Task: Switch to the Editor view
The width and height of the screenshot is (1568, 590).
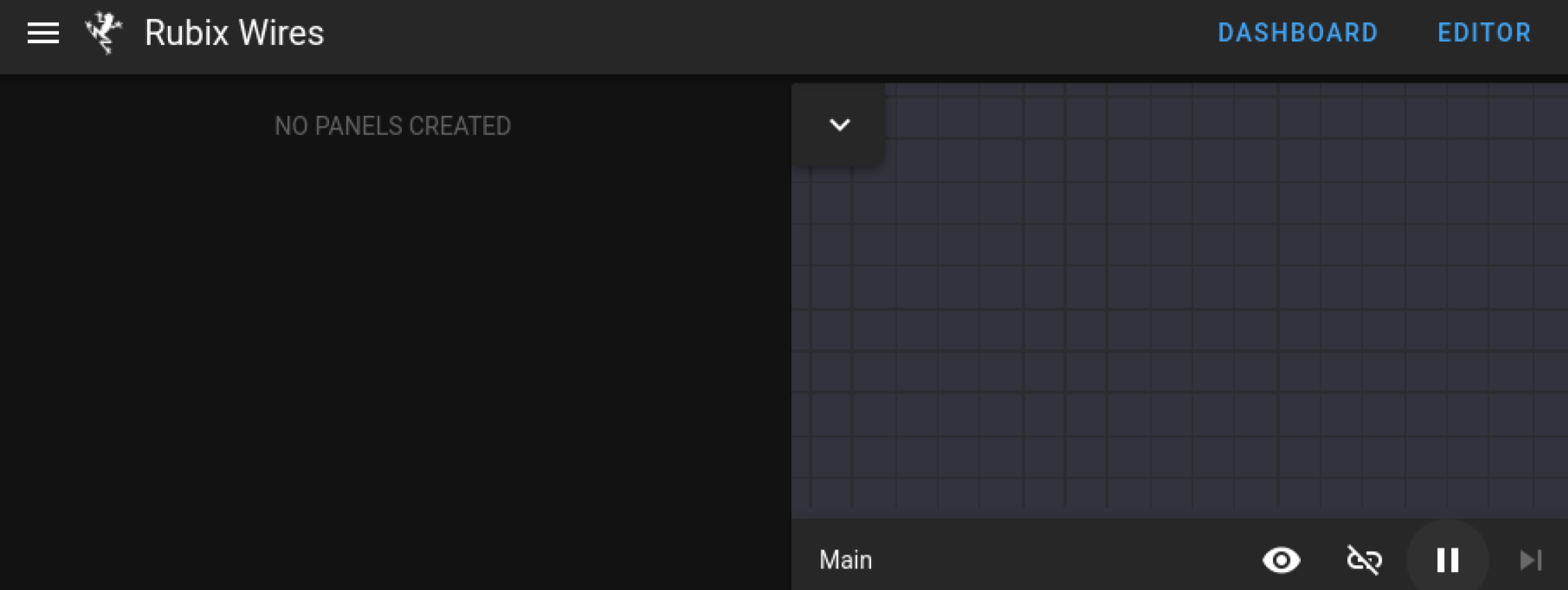Action: point(1484,33)
